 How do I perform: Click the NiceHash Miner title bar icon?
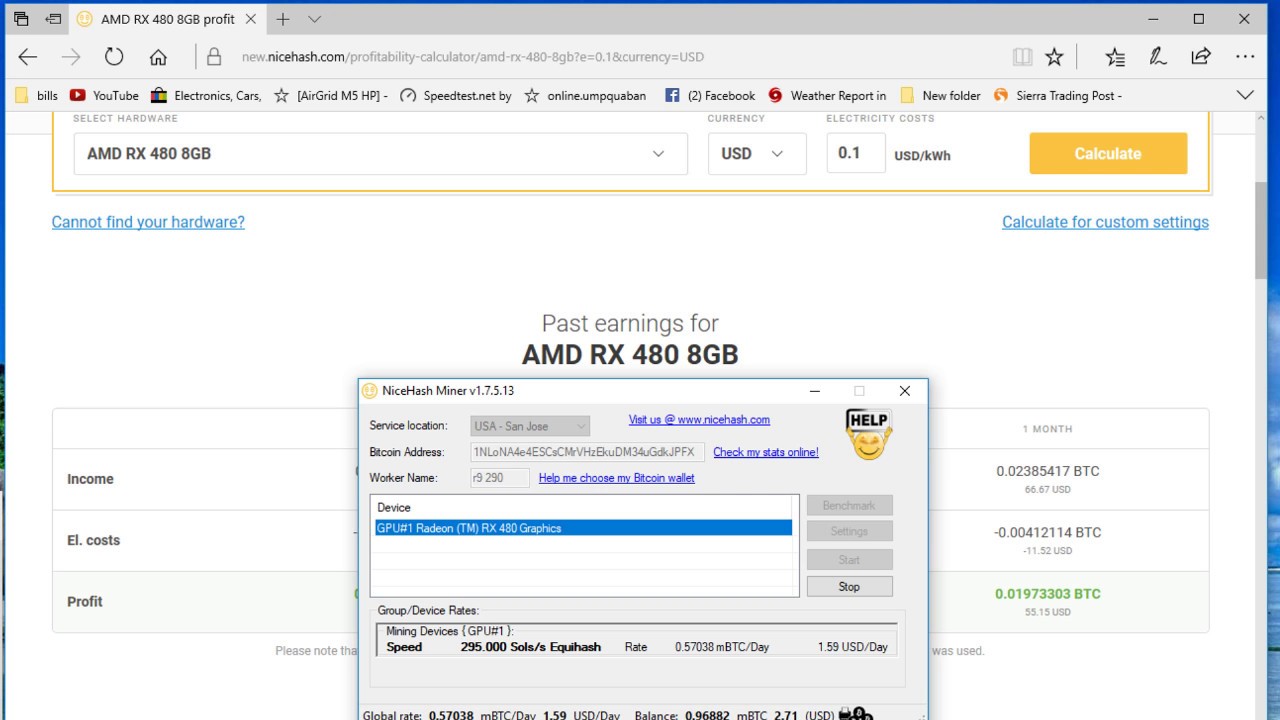pyautogui.click(x=370, y=391)
